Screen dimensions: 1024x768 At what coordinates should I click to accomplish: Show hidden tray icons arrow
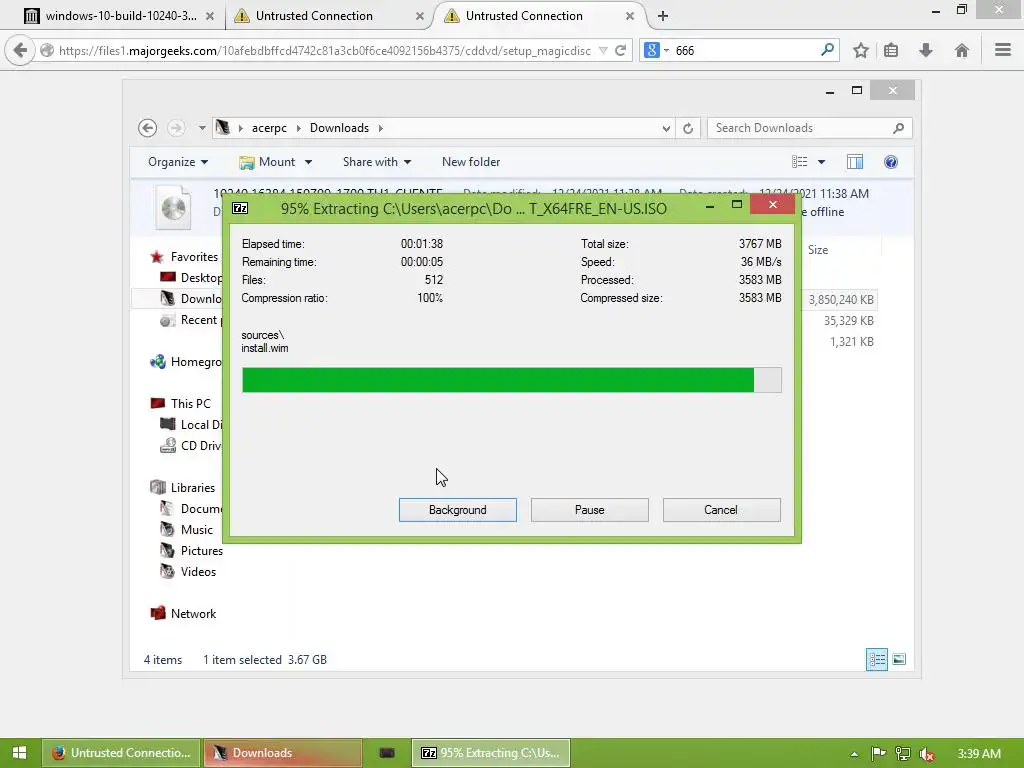854,754
